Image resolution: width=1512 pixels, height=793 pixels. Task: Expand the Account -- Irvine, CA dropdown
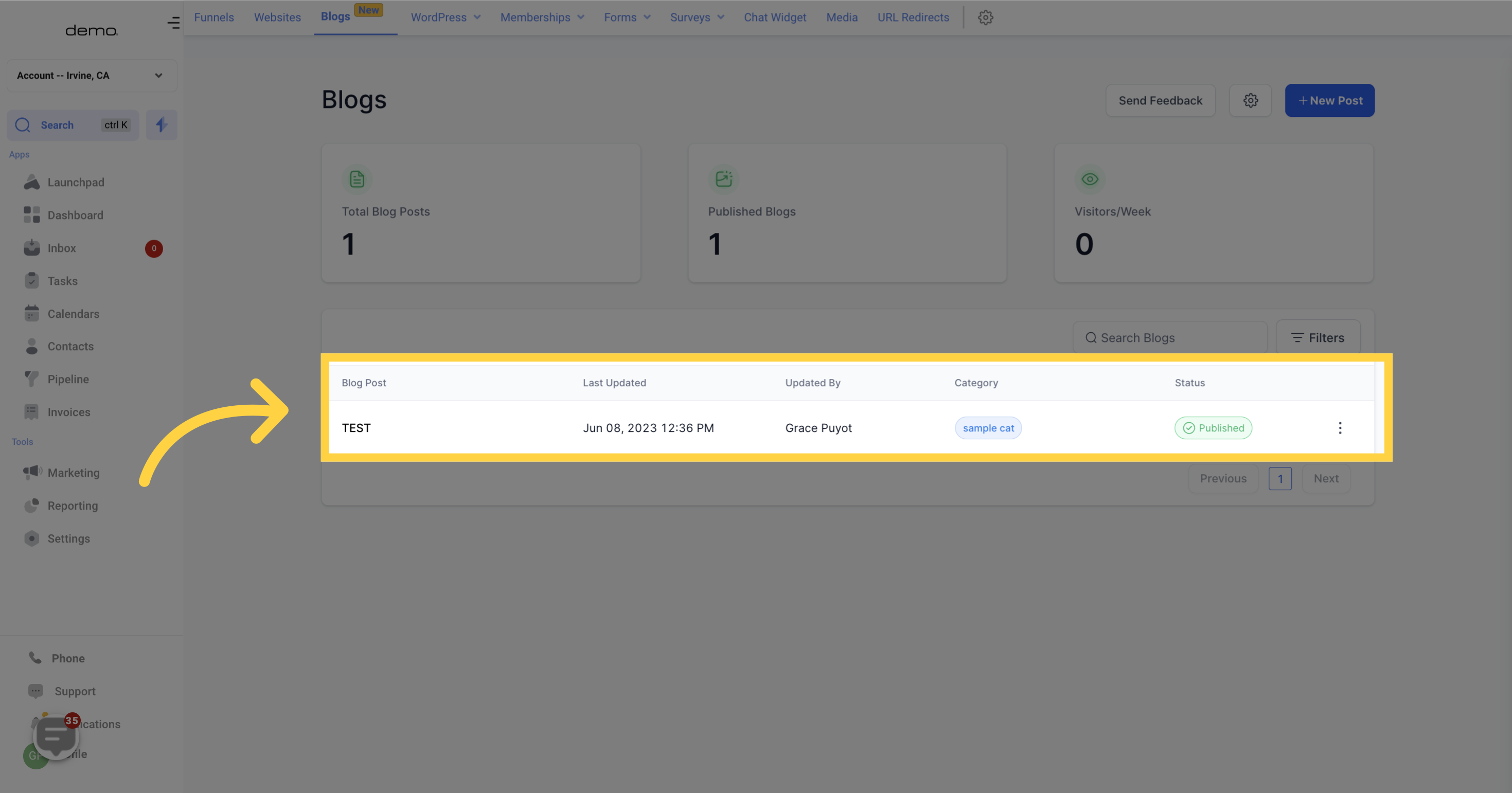click(x=92, y=76)
